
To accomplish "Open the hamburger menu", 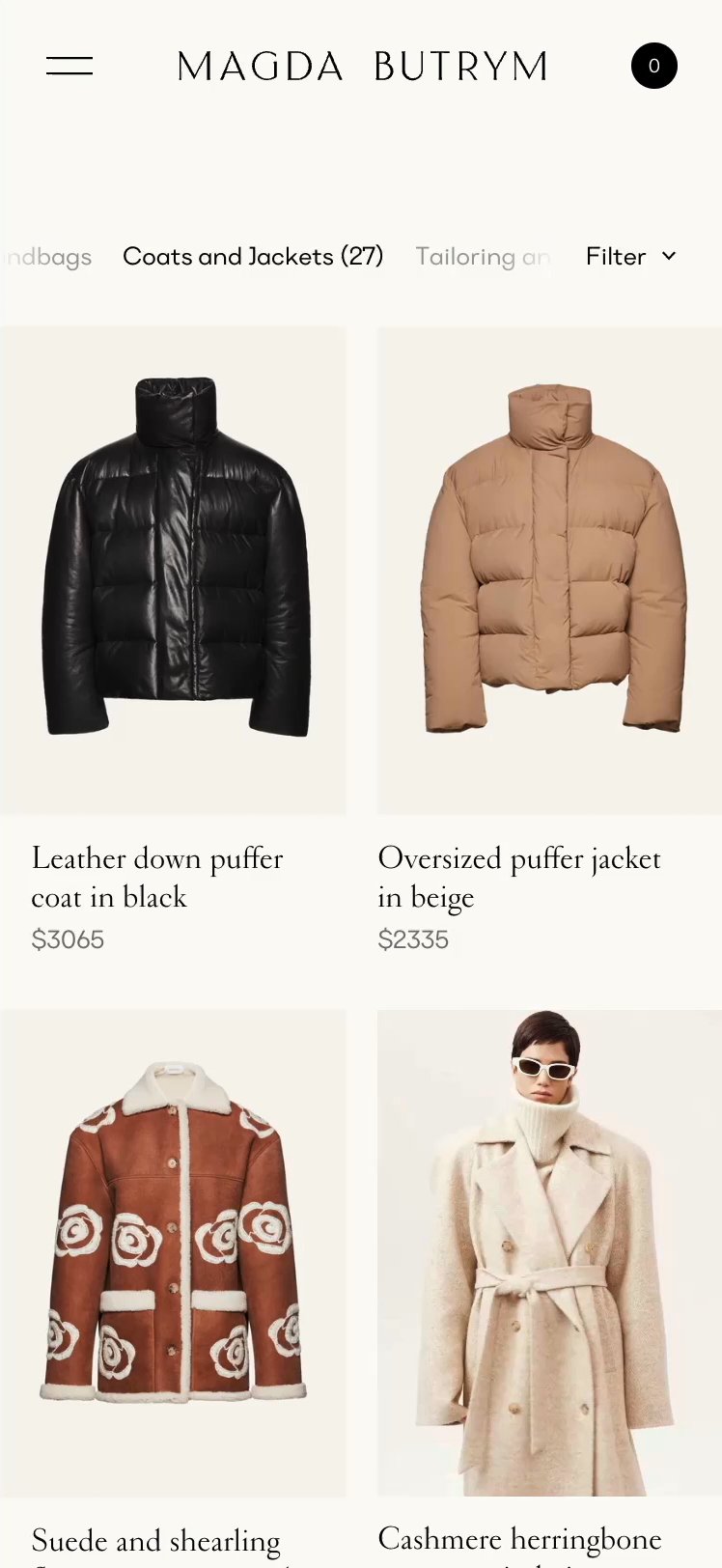I will click(69, 66).
